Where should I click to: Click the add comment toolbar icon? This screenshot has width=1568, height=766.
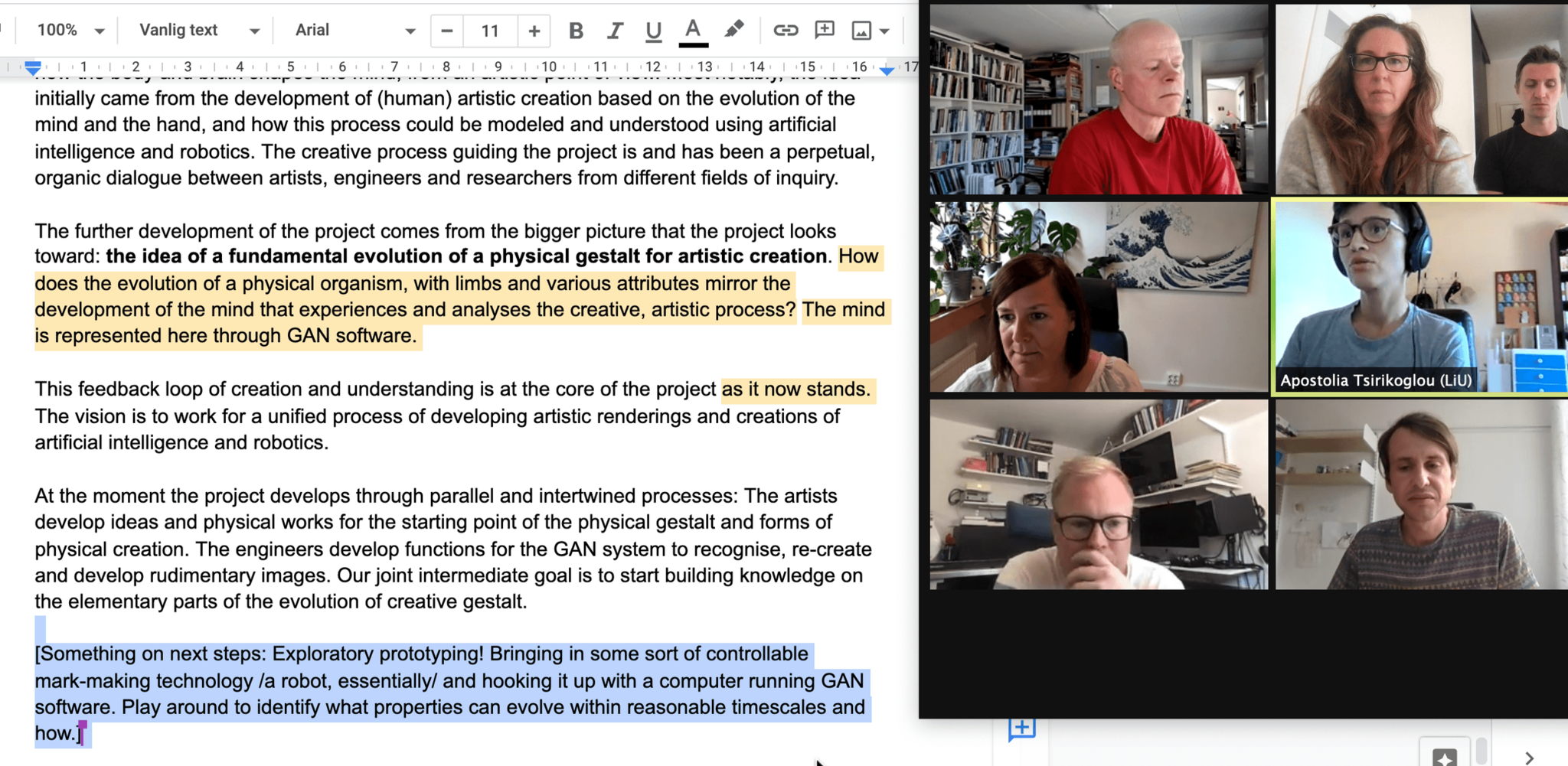pyautogui.click(x=825, y=31)
